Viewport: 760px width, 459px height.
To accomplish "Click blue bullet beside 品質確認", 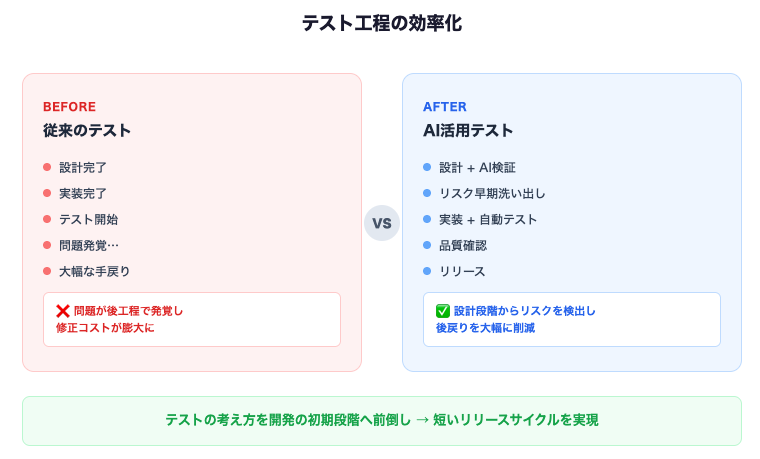I will point(427,245).
